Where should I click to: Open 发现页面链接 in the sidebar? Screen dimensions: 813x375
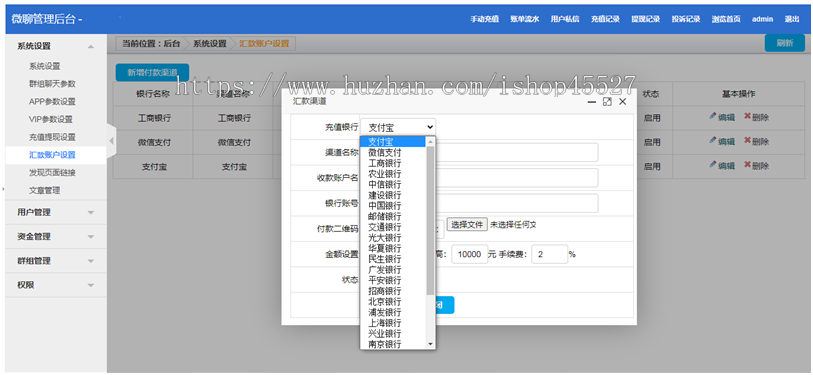pyautogui.click(x=52, y=173)
